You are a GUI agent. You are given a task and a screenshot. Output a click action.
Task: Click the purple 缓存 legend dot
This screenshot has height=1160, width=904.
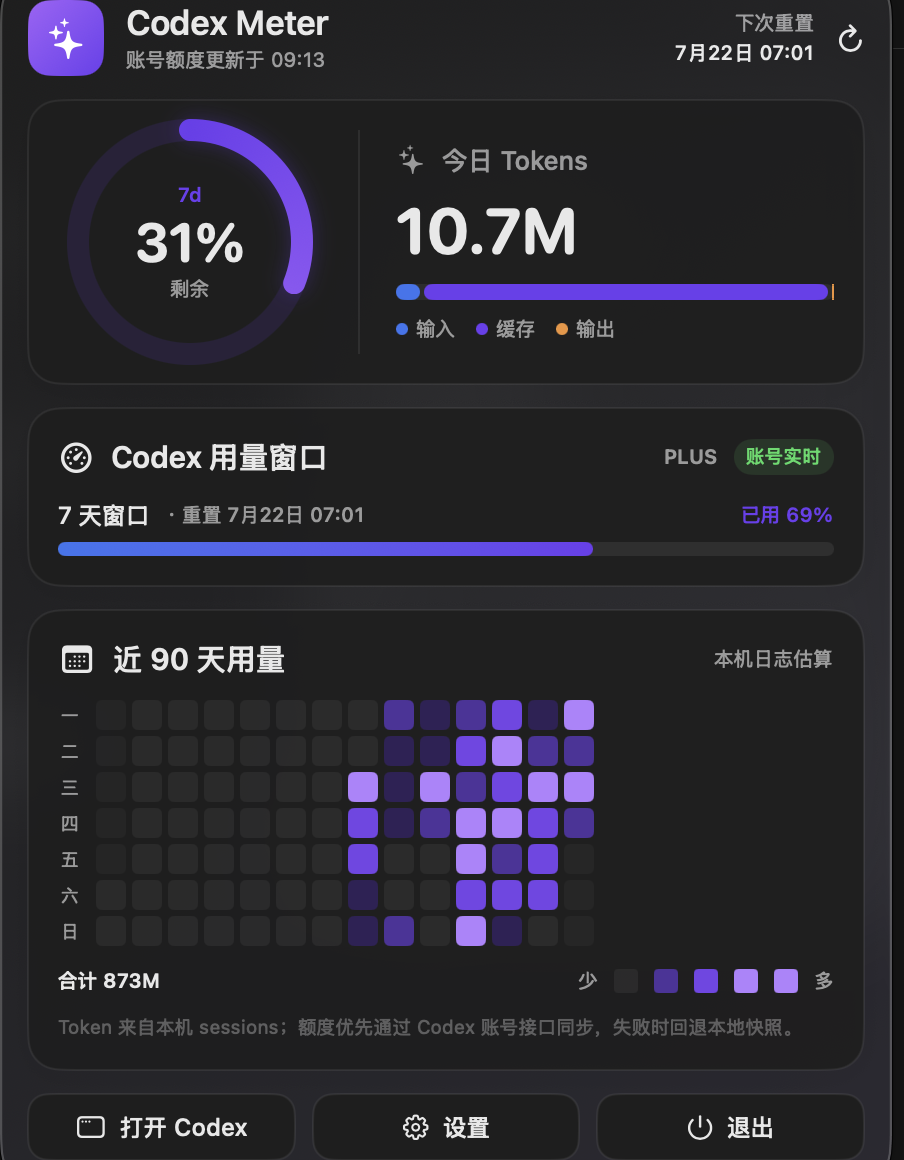(x=482, y=329)
